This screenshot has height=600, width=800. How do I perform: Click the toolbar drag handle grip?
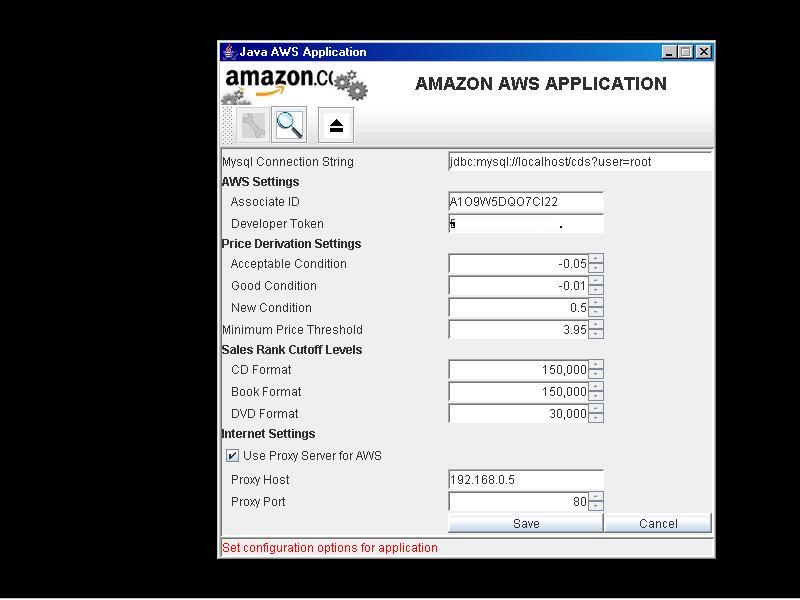pyautogui.click(x=228, y=125)
